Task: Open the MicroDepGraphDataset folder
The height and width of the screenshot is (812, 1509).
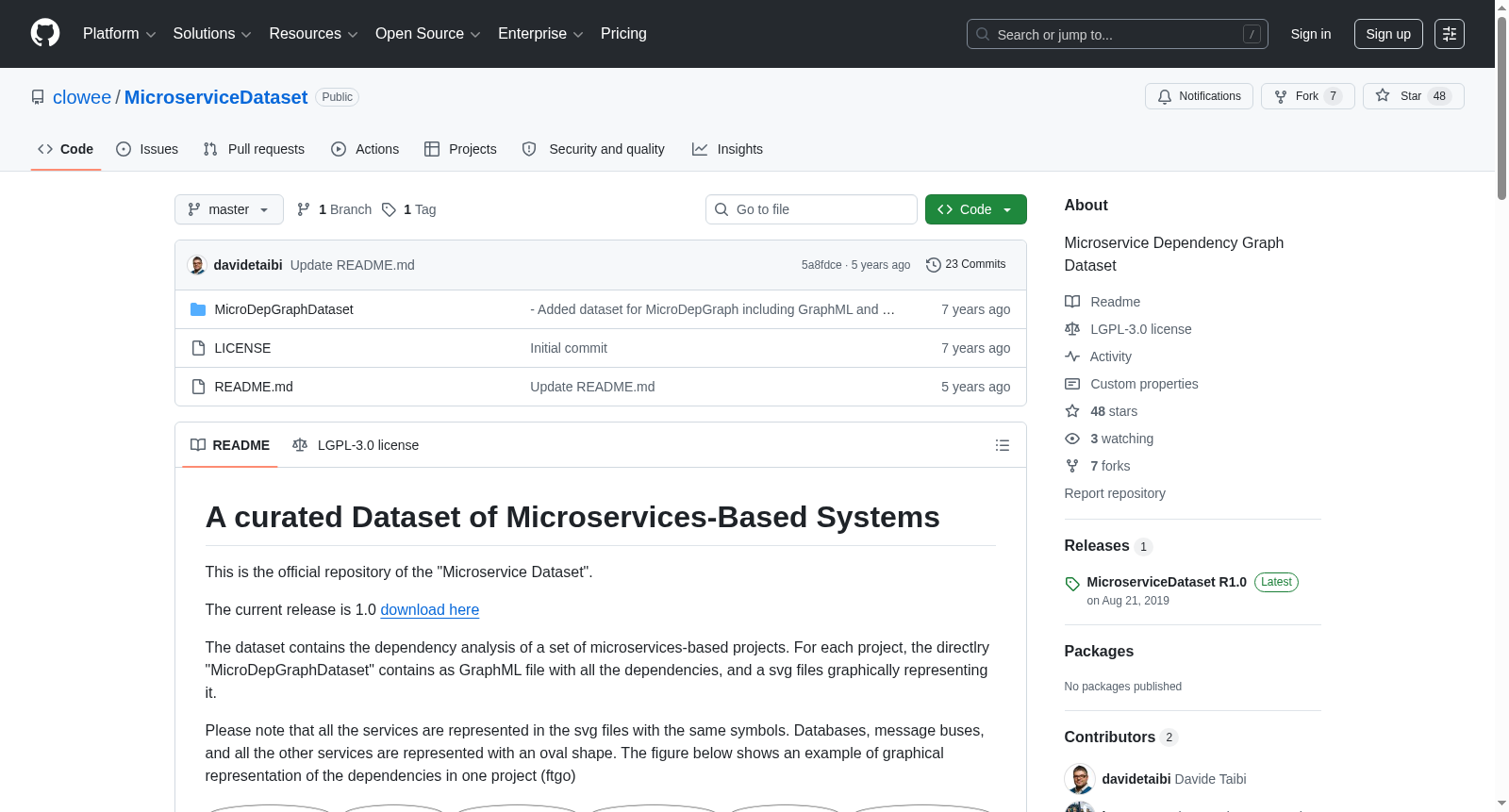Action: pyautogui.click(x=284, y=309)
